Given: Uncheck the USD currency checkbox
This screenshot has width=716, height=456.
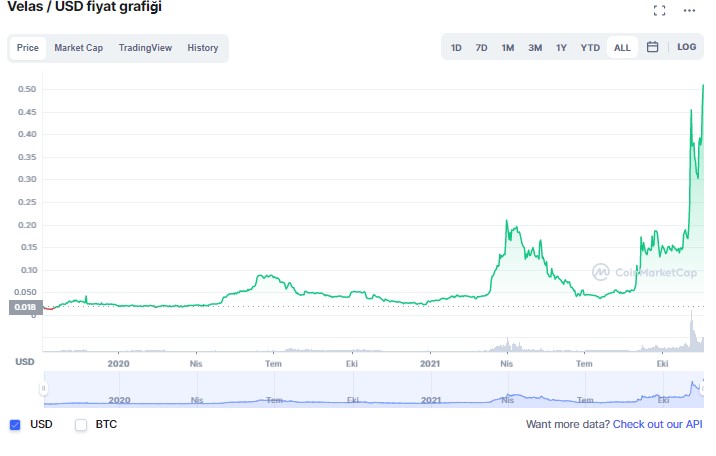Looking at the screenshot, I should click(x=15, y=425).
